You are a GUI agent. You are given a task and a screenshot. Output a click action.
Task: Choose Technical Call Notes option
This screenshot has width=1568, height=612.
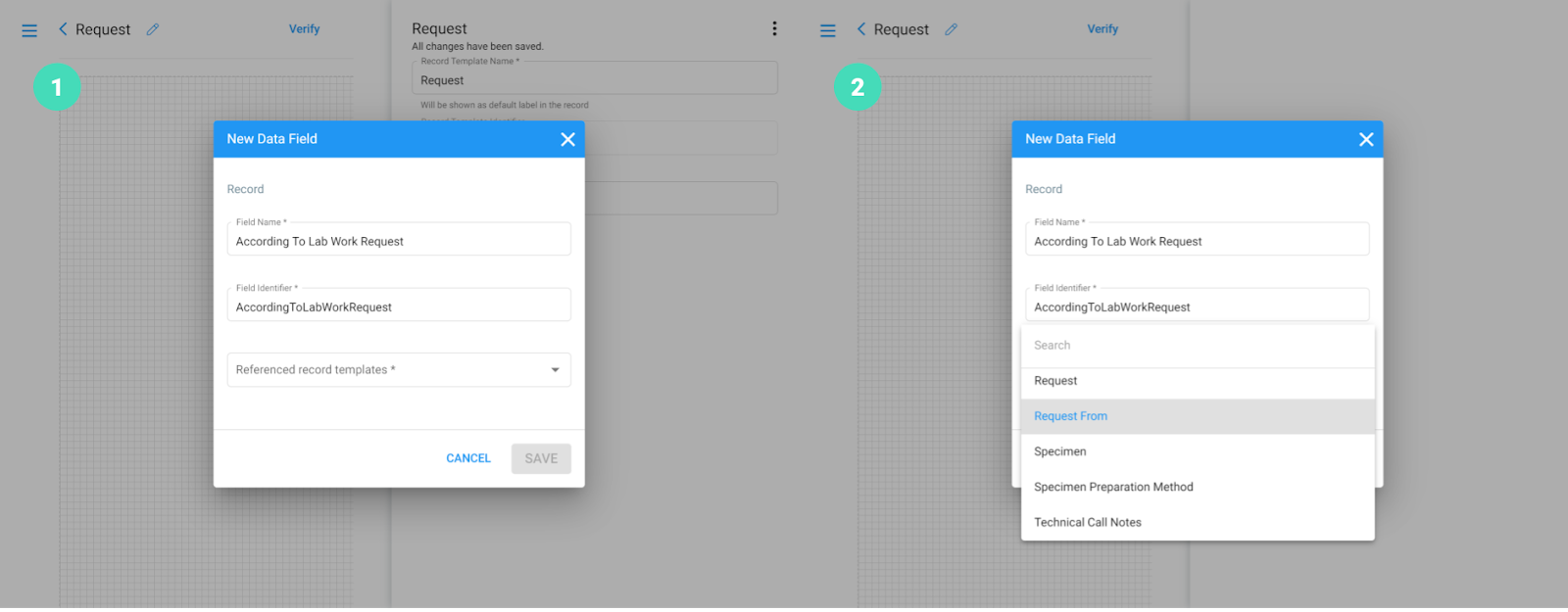click(1198, 522)
